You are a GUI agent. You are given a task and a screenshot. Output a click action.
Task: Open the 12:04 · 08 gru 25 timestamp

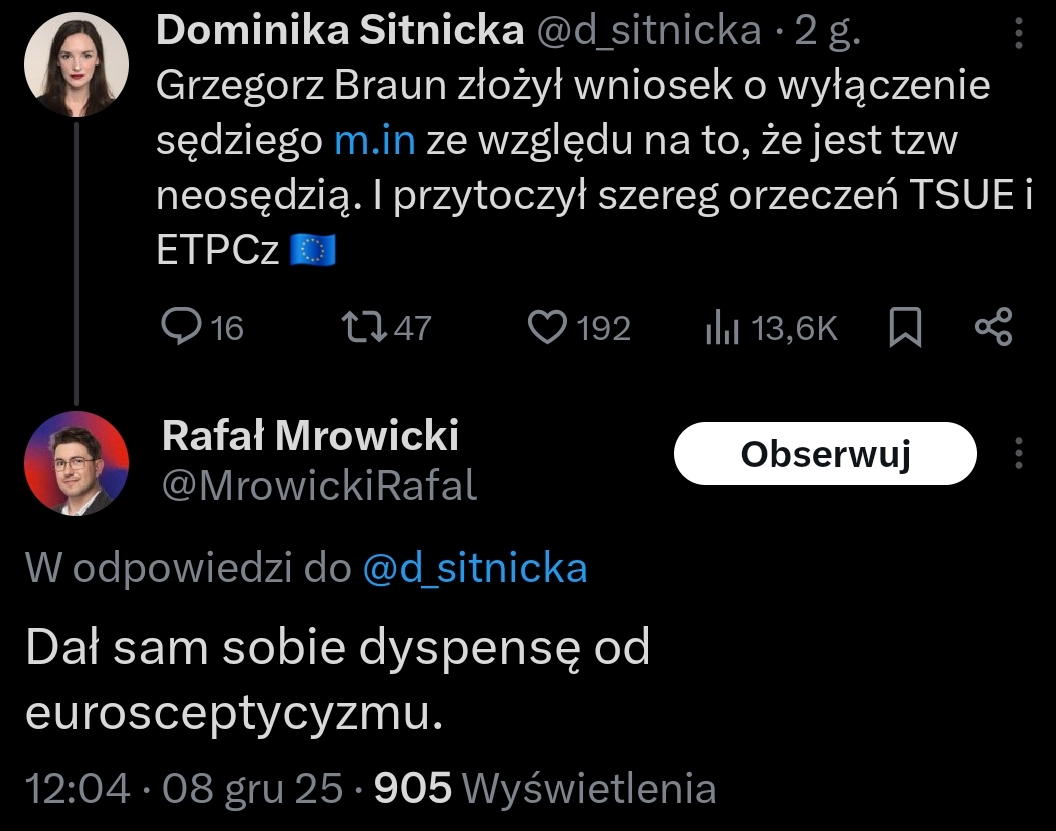pos(184,789)
